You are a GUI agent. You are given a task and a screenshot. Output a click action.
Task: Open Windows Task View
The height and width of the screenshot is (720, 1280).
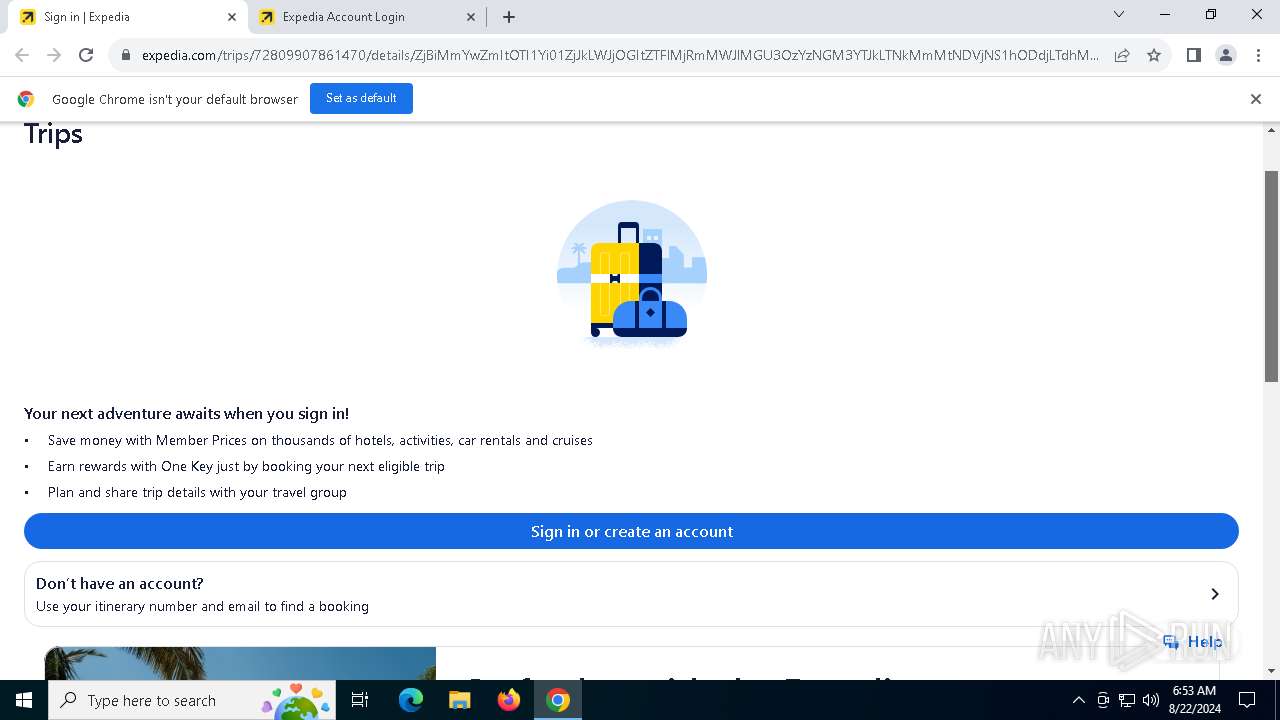tap(361, 700)
